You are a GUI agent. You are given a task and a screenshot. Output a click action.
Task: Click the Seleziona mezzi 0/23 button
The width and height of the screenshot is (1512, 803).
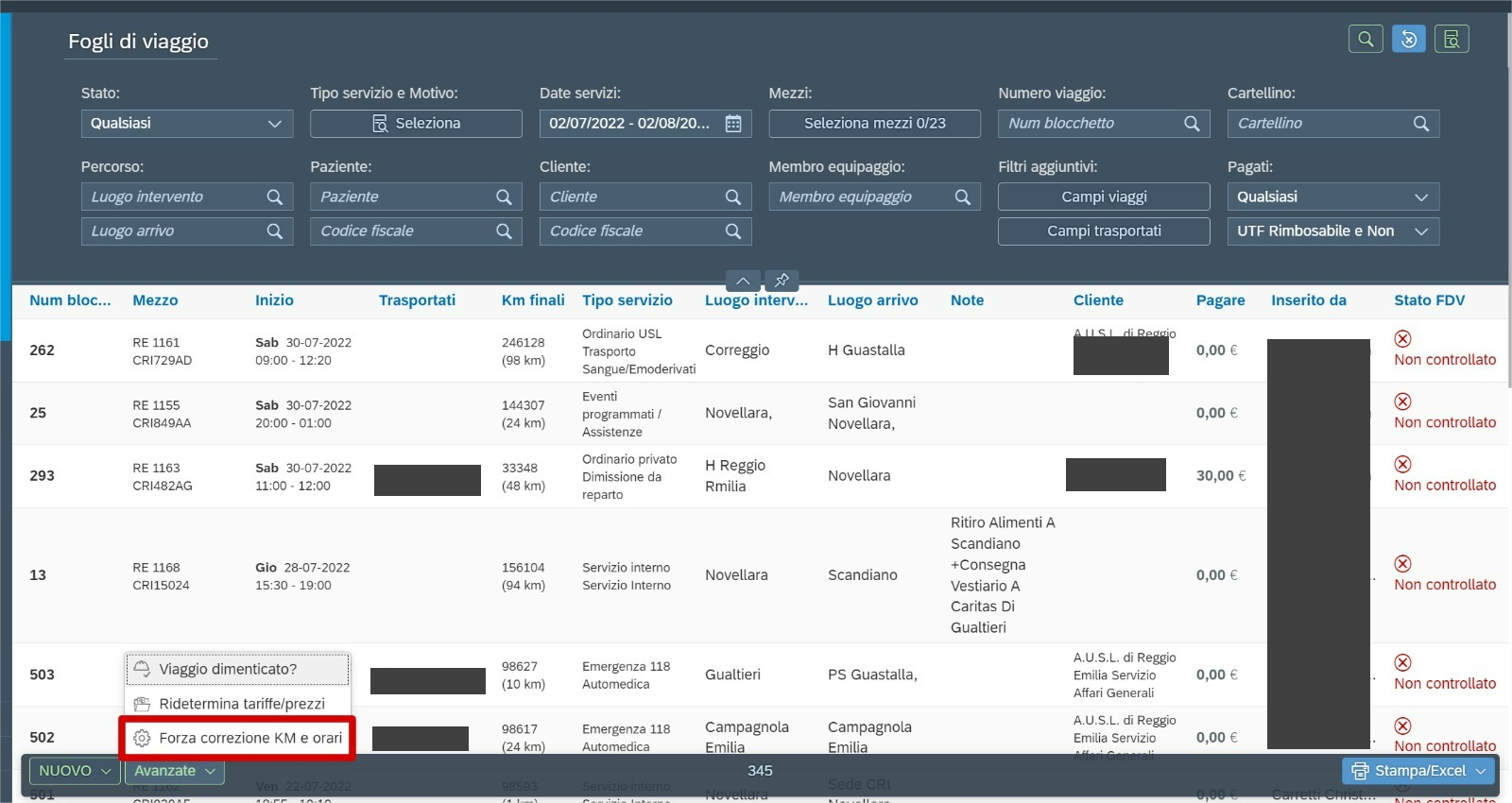point(874,124)
